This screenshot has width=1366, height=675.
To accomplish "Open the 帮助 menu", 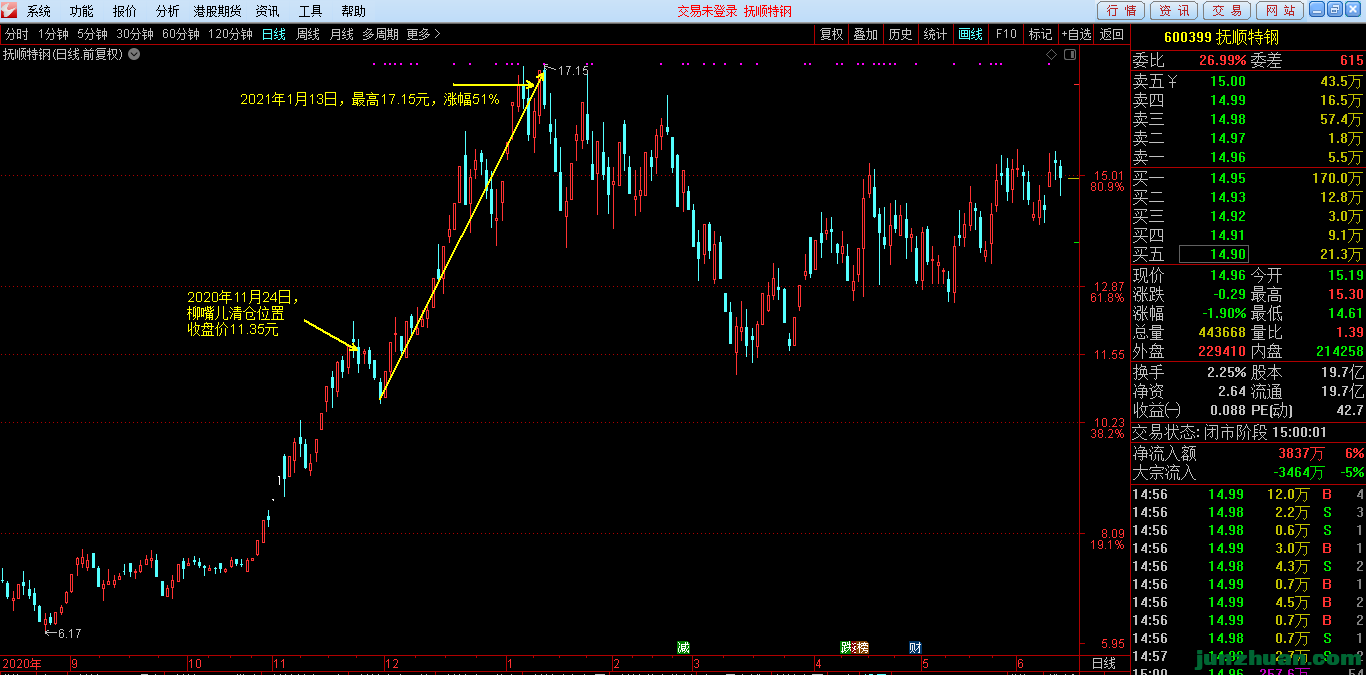I will pos(354,11).
